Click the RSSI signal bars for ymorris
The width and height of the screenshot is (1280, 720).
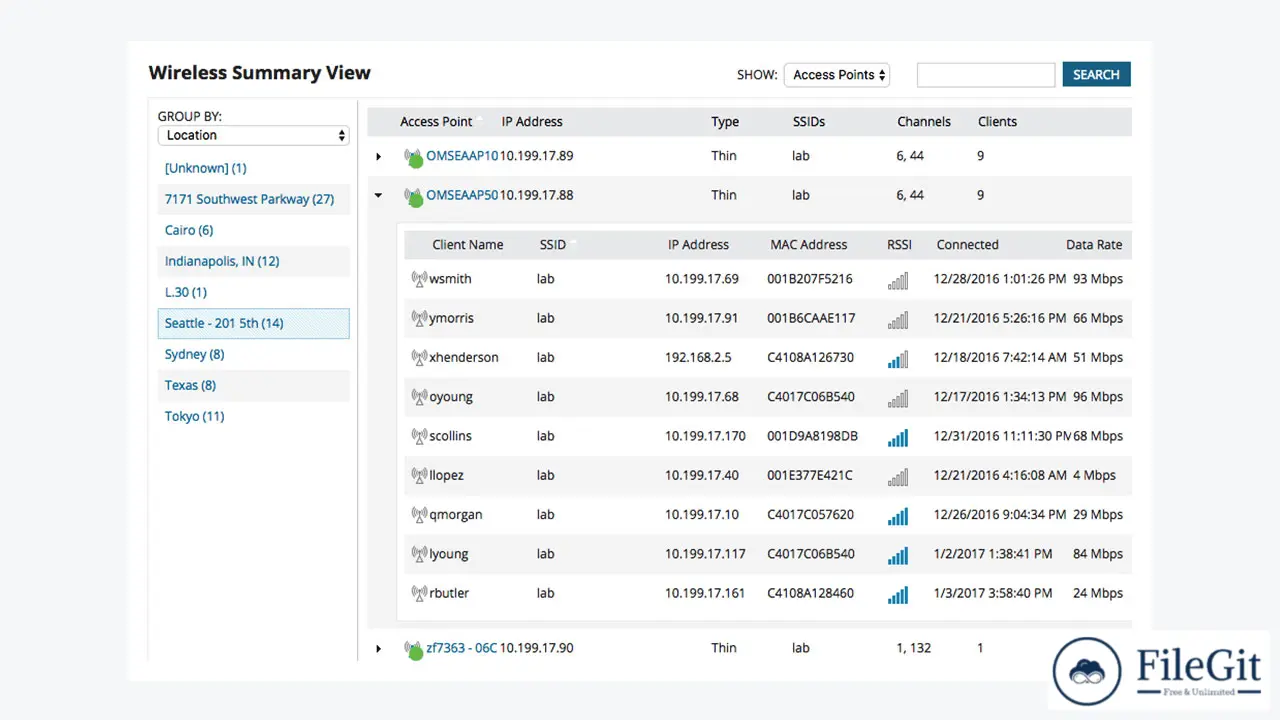(x=898, y=319)
